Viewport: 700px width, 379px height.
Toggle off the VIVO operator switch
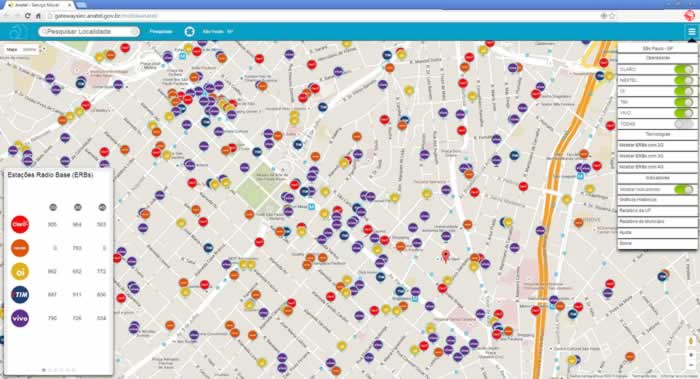point(683,112)
